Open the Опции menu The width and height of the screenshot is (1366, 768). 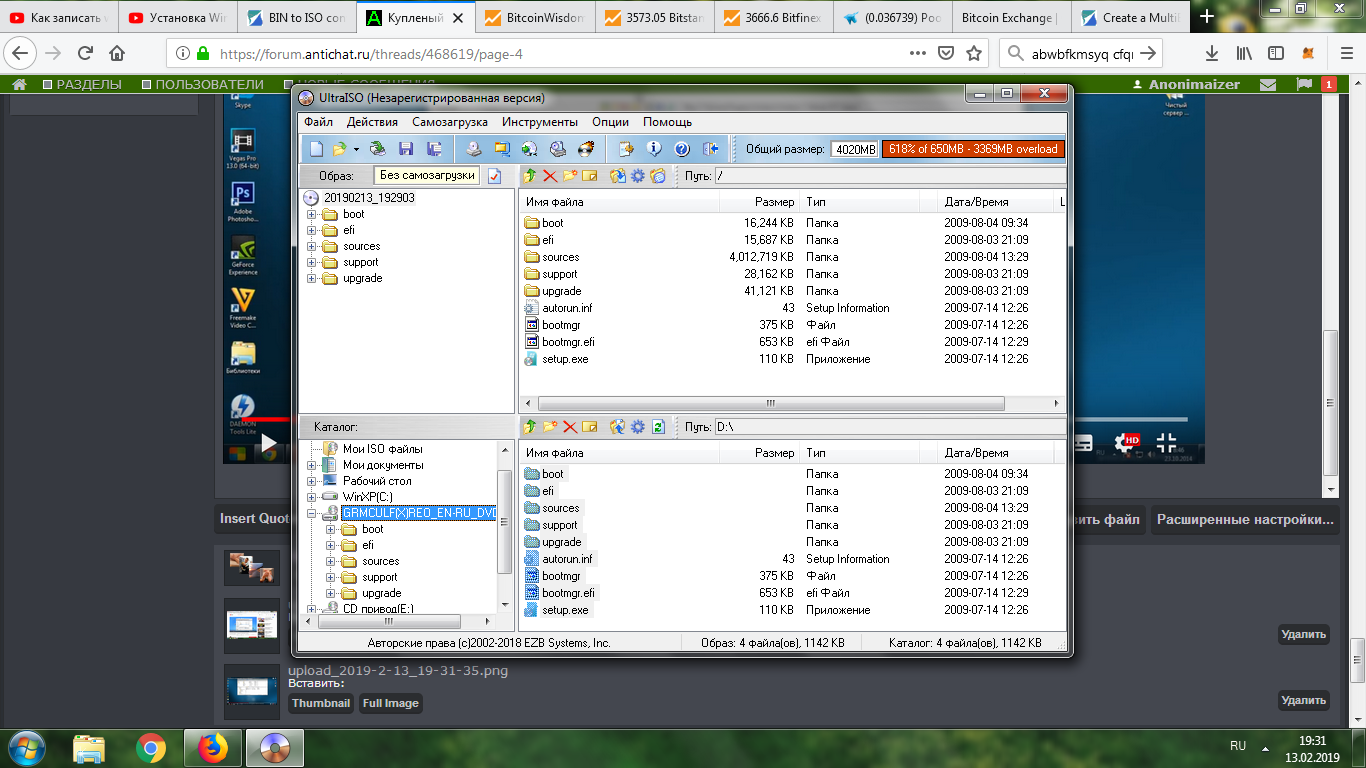pos(610,122)
